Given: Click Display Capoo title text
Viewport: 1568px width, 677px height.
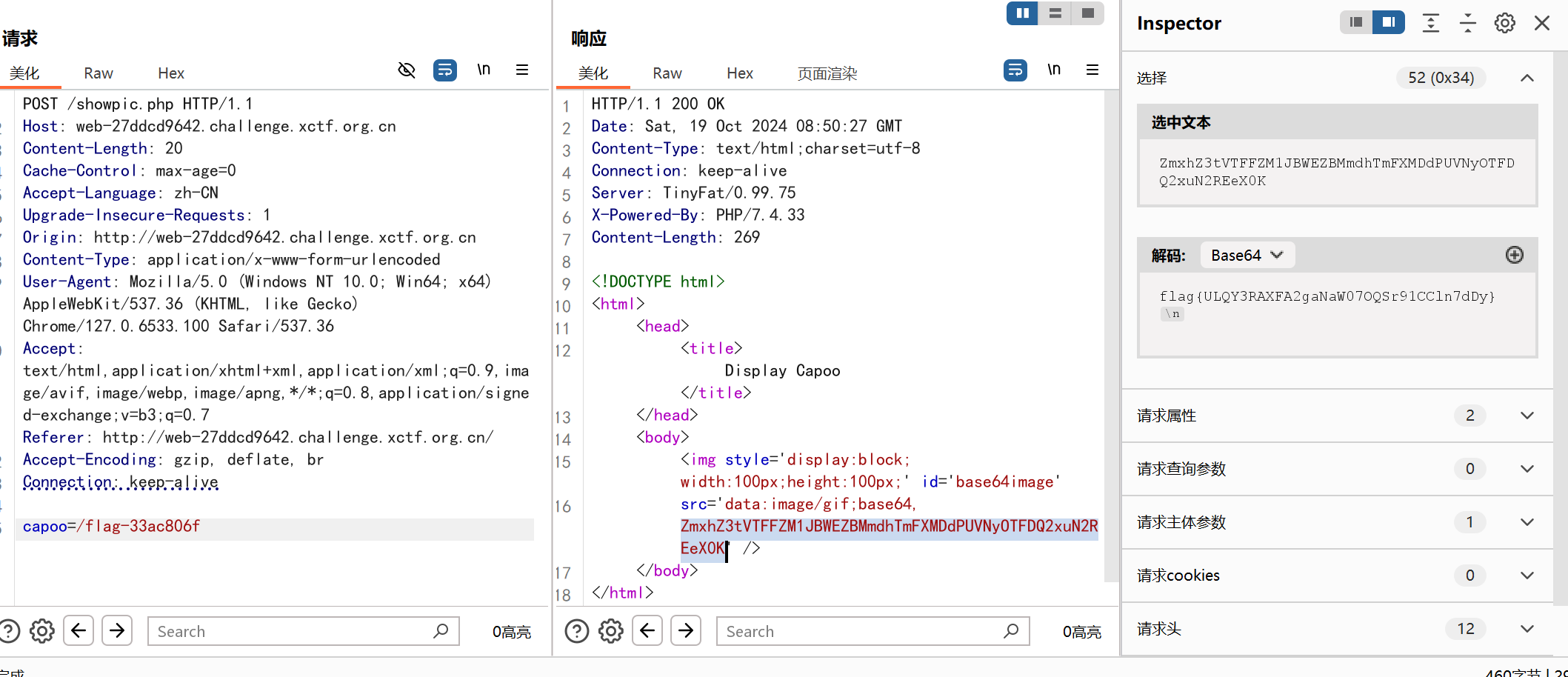Looking at the screenshot, I should tap(782, 370).
